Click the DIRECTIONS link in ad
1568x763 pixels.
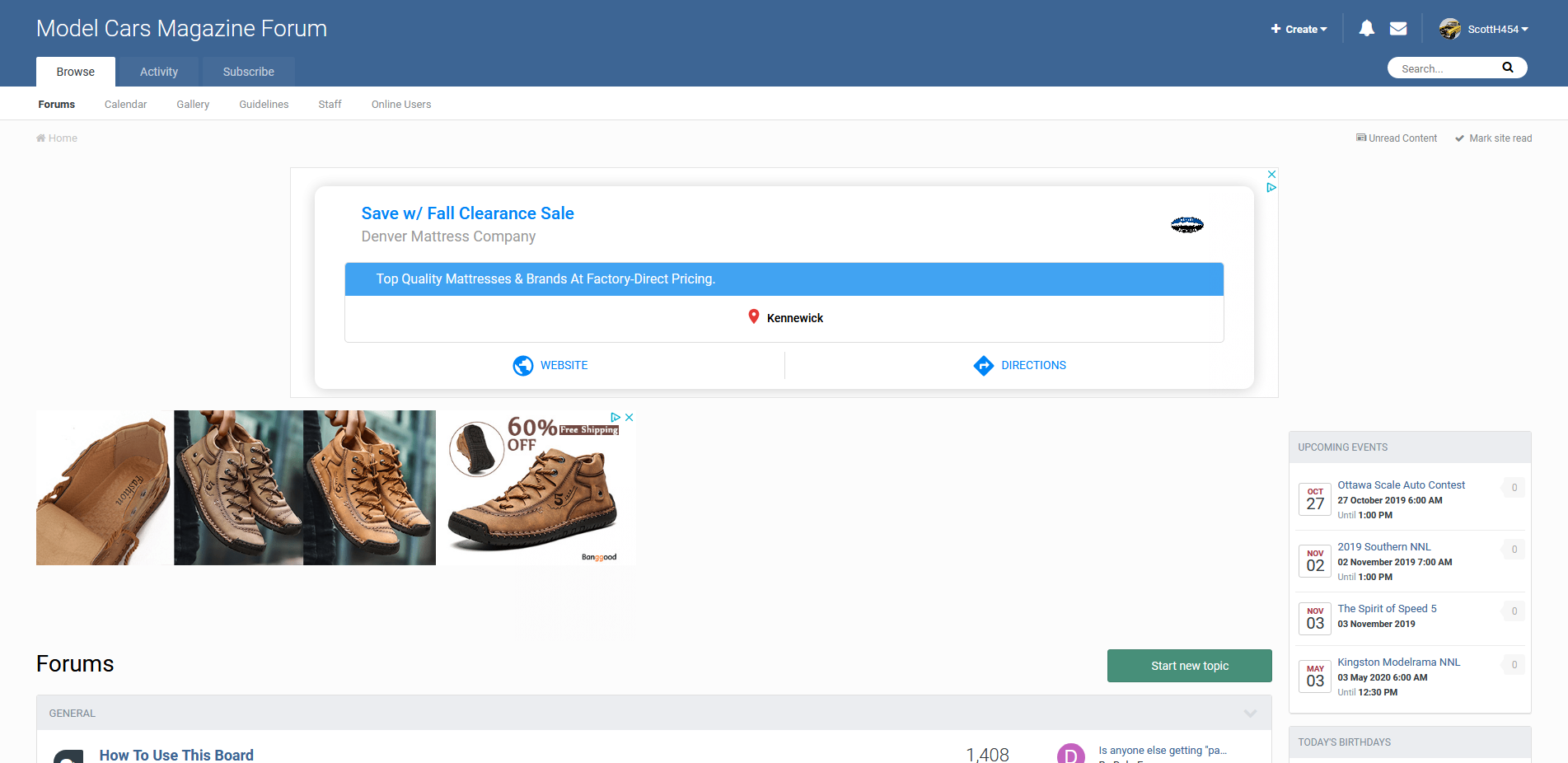pos(1034,365)
